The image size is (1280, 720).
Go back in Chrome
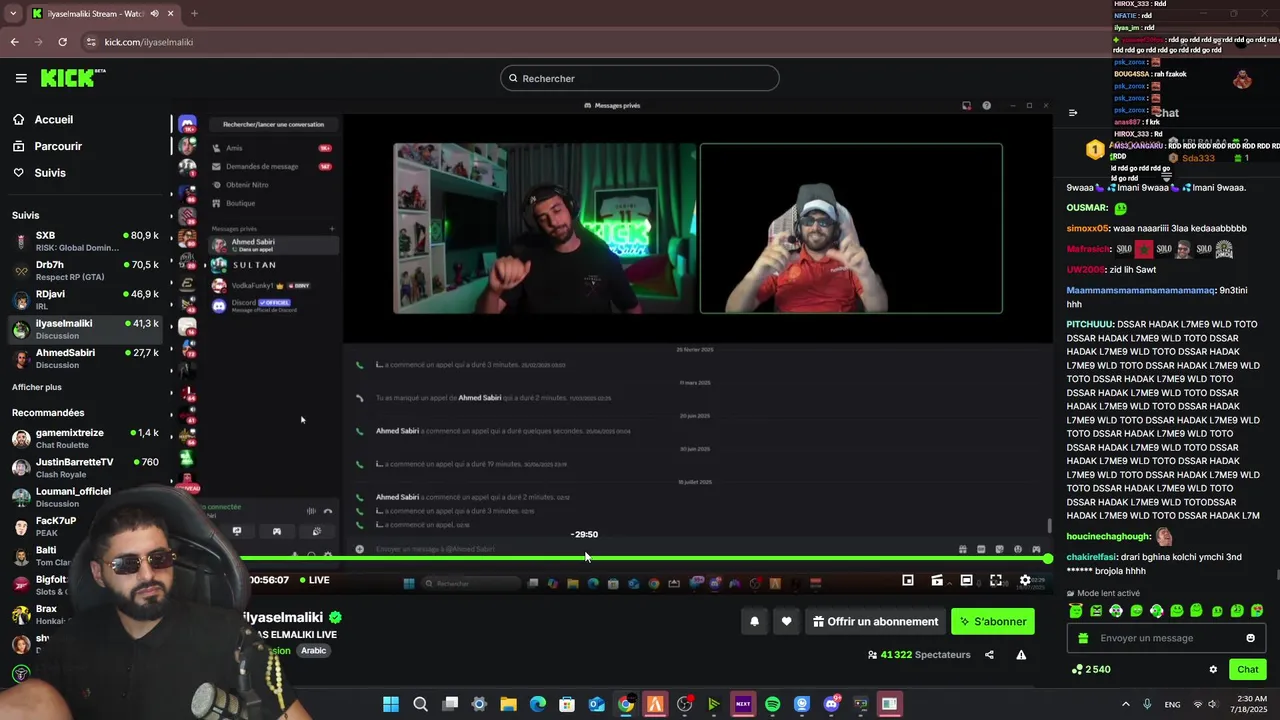pos(14,42)
